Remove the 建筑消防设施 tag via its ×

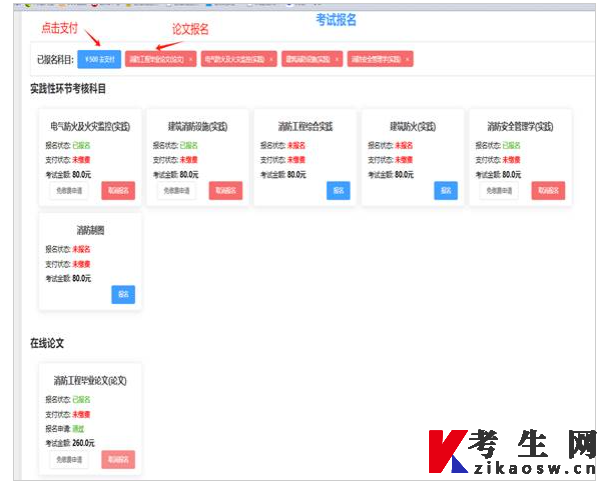pos(337,59)
